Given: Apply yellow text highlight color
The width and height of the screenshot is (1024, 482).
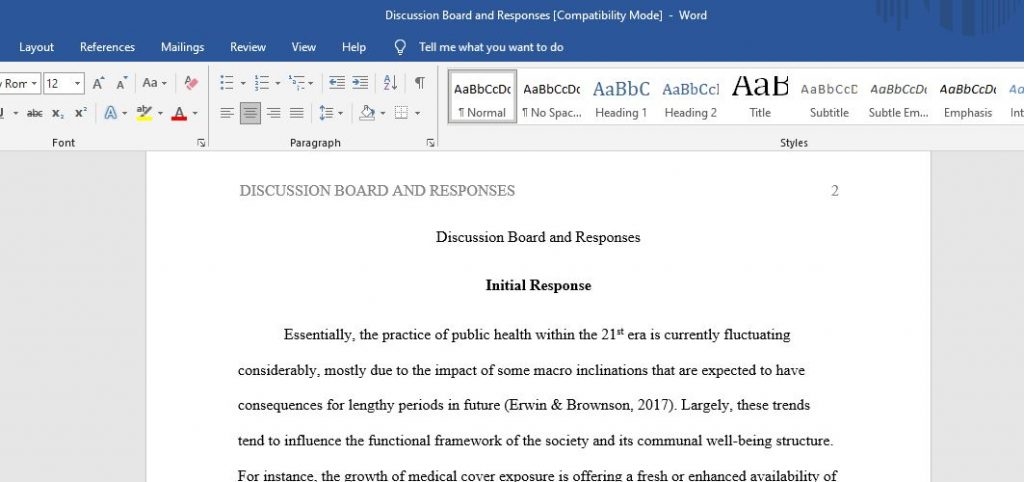Looking at the screenshot, I should (x=144, y=113).
